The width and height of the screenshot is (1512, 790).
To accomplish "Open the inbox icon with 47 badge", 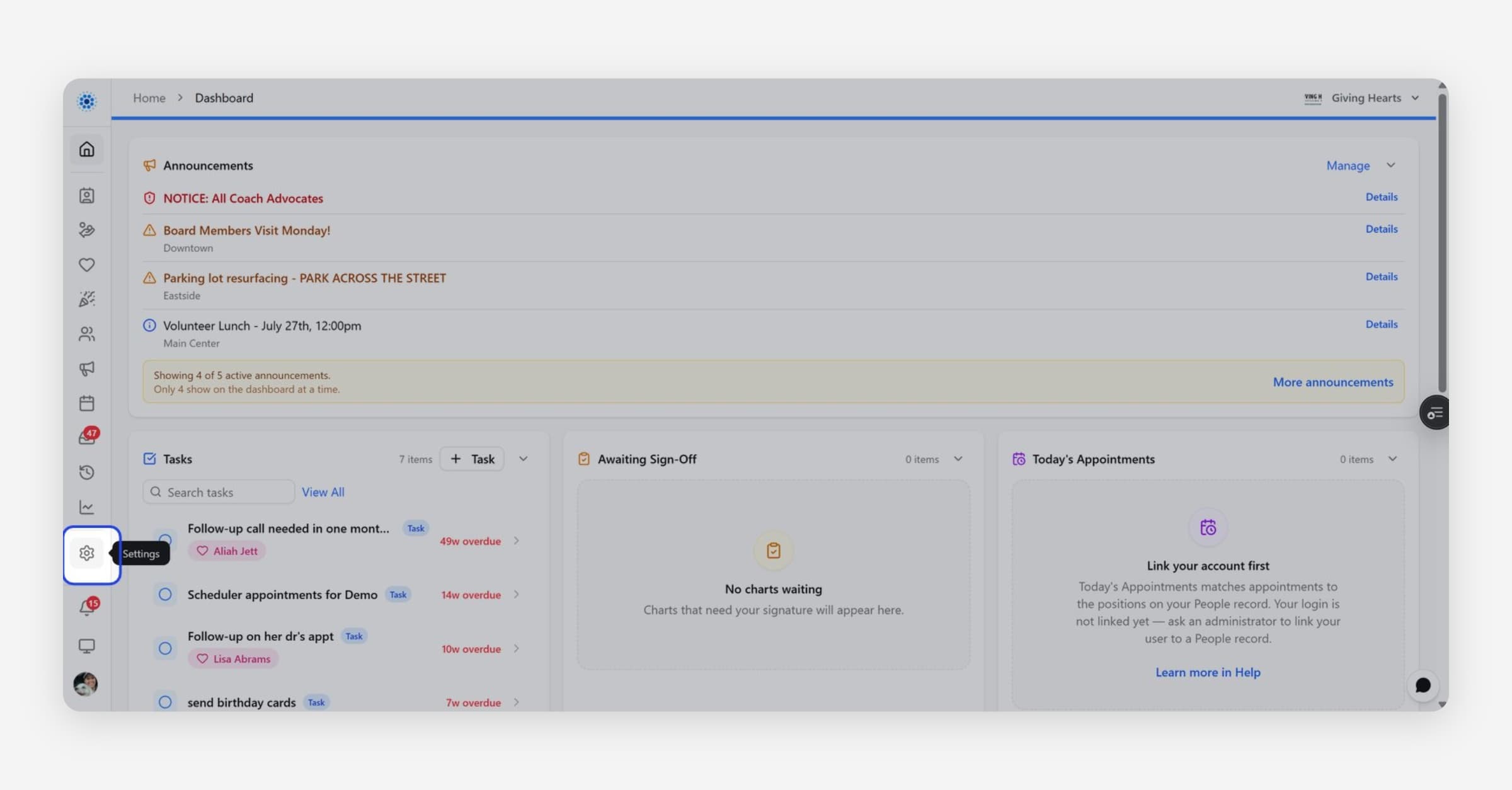I will coord(88,437).
